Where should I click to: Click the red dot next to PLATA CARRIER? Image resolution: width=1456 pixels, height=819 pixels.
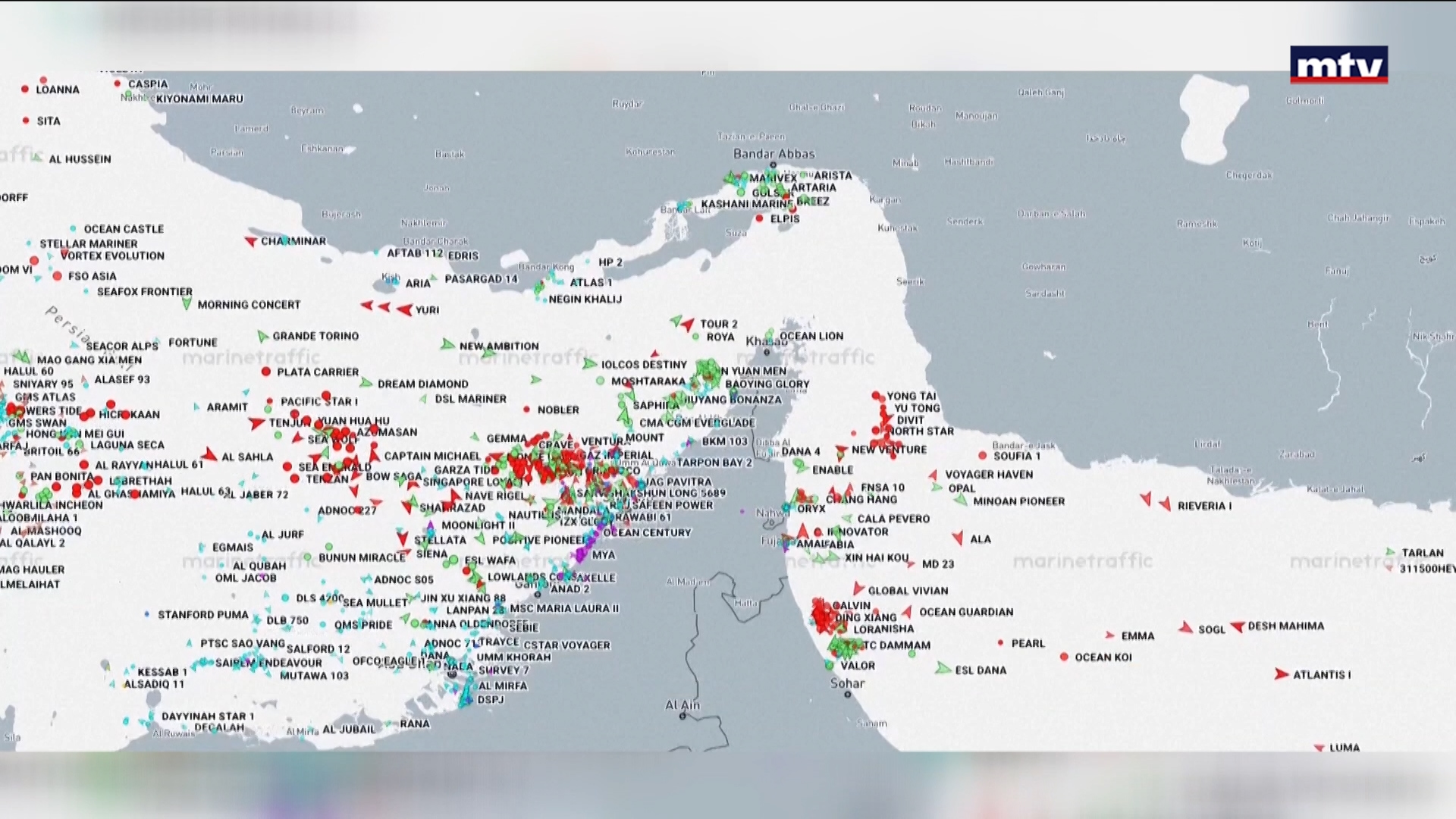click(266, 372)
